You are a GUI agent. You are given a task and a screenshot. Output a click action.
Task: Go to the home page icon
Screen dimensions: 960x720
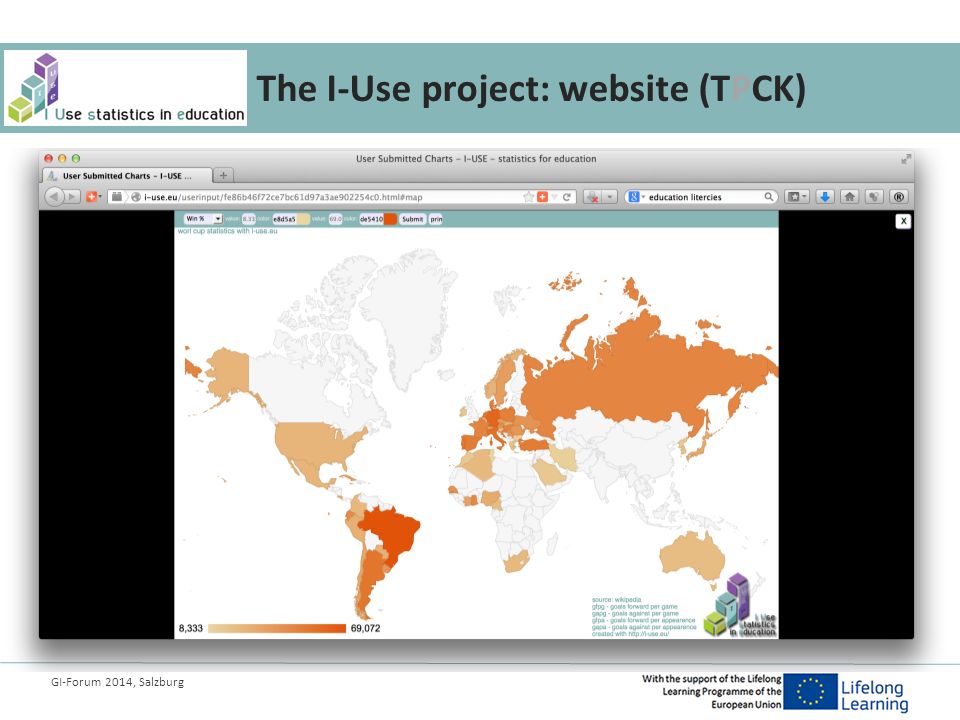point(849,197)
